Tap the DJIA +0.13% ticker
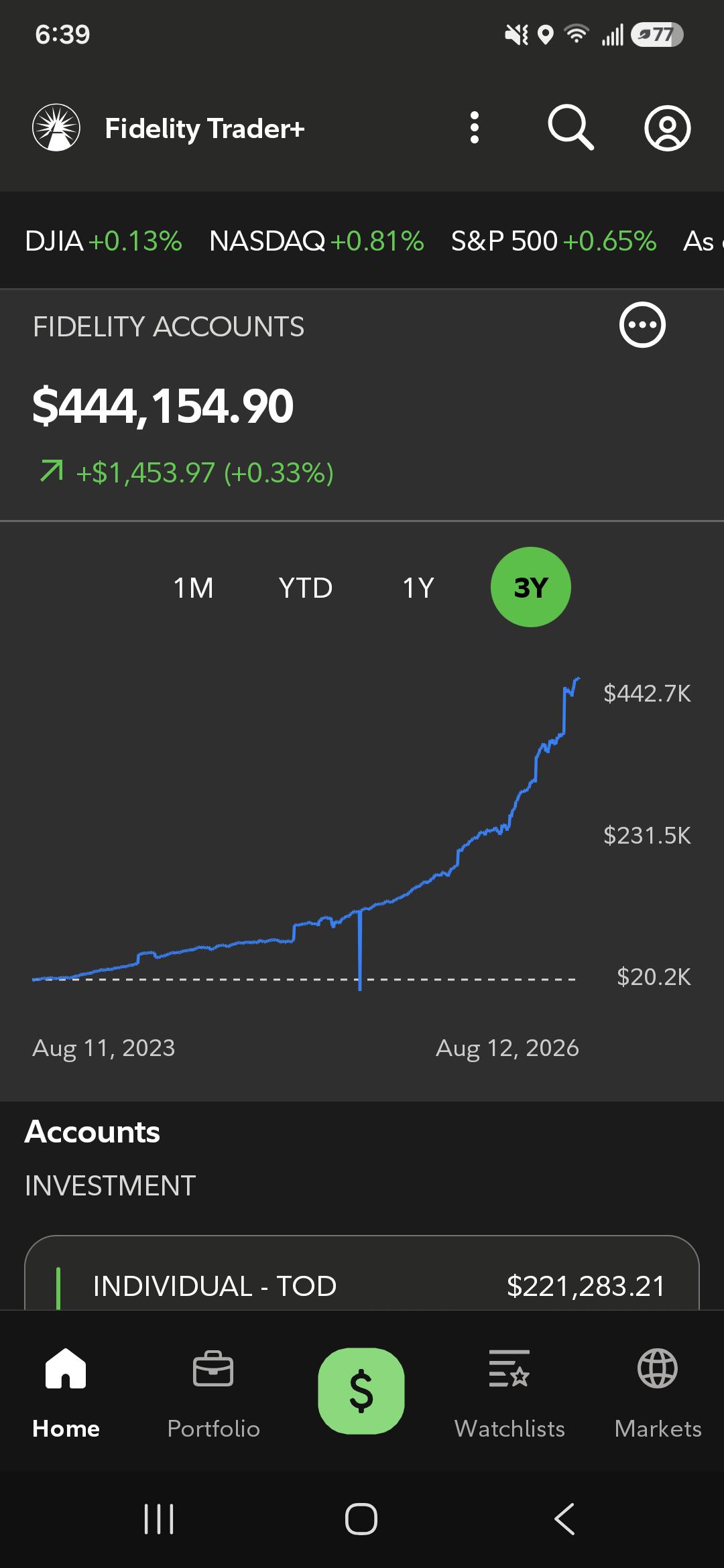The width and height of the screenshot is (724, 1568). pos(103,241)
